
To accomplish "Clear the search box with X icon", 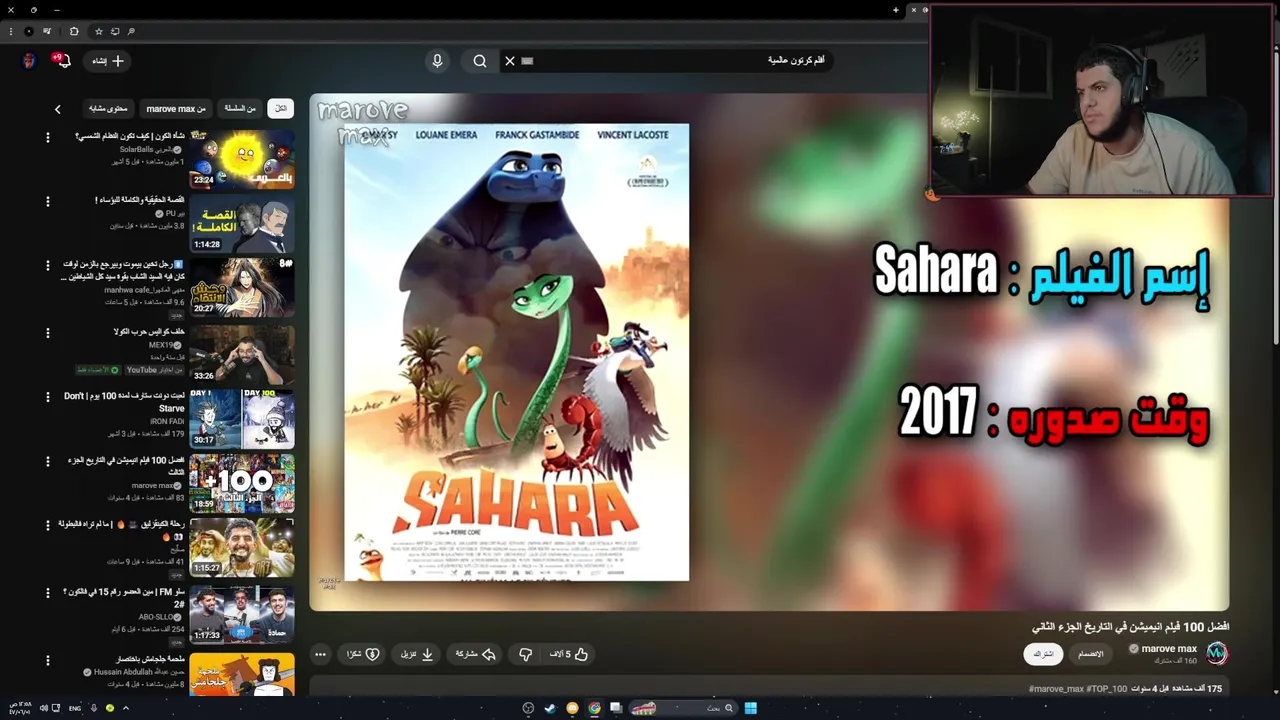I will [509, 61].
